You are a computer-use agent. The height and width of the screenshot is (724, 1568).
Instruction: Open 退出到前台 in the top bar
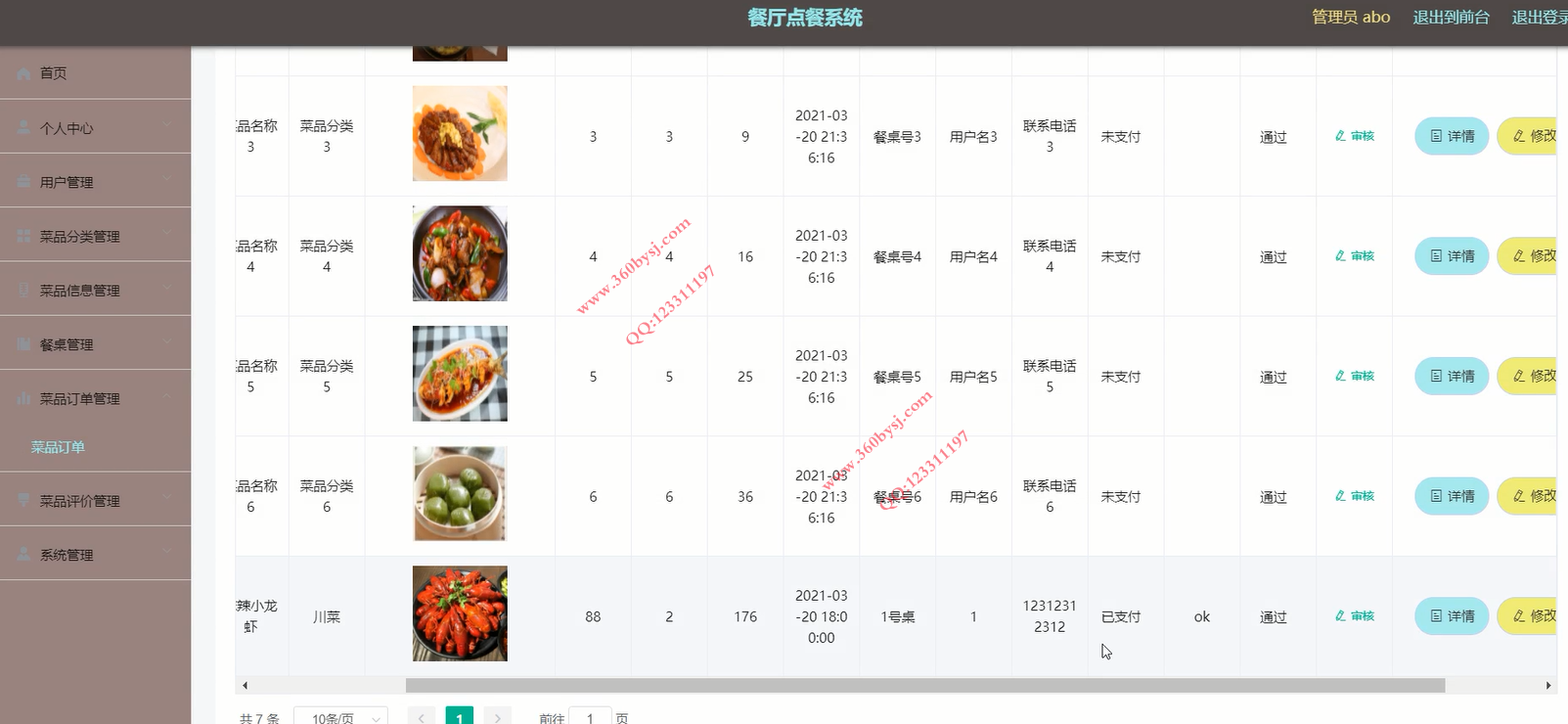[x=1451, y=18]
